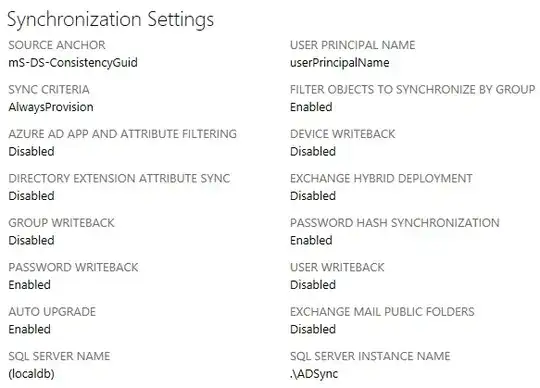Image resolution: width=540 pixels, height=388 pixels.
Task: Select the (localdb) SQL server name
Action: point(31,374)
